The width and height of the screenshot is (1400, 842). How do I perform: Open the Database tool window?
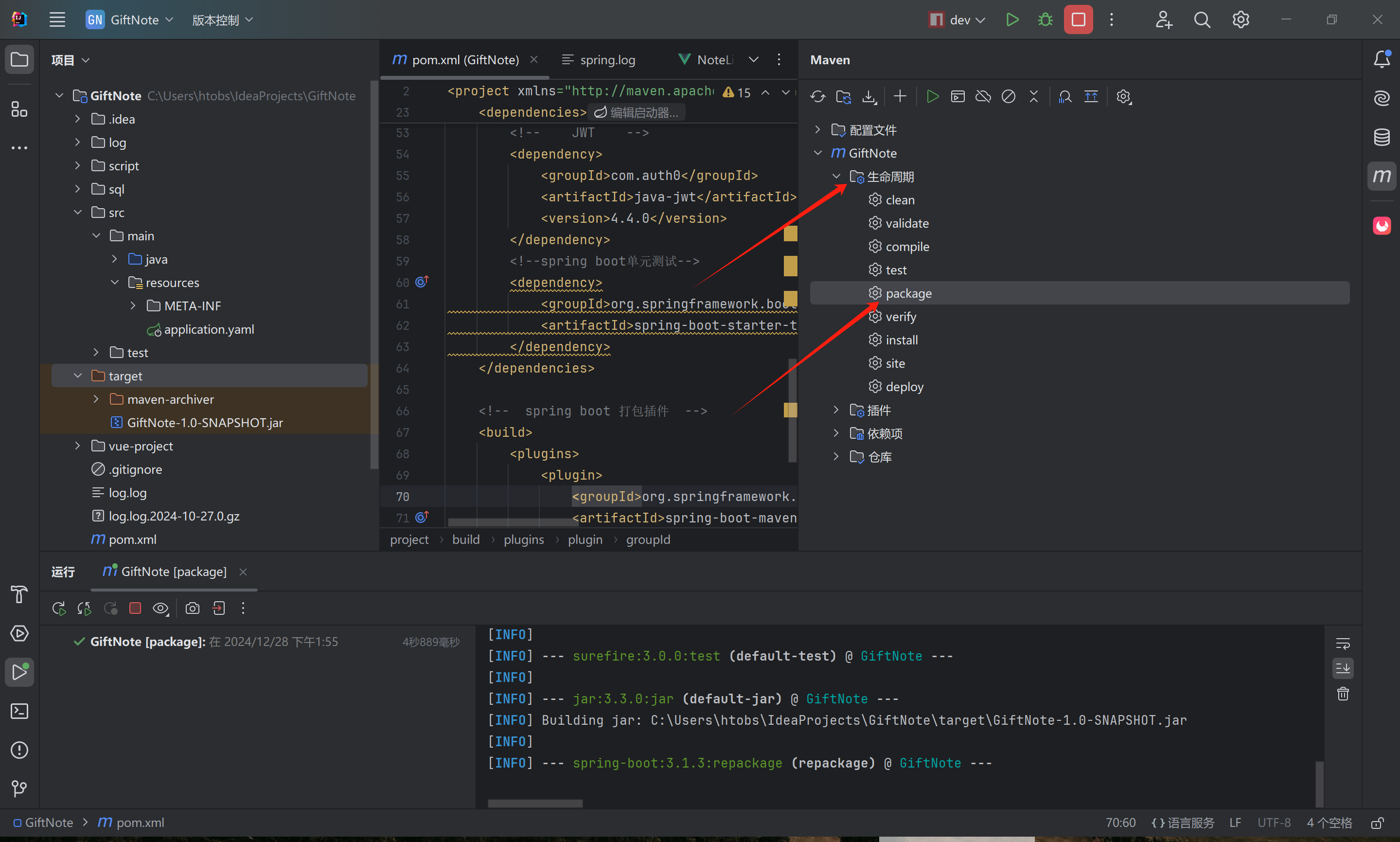click(1382, 137)
